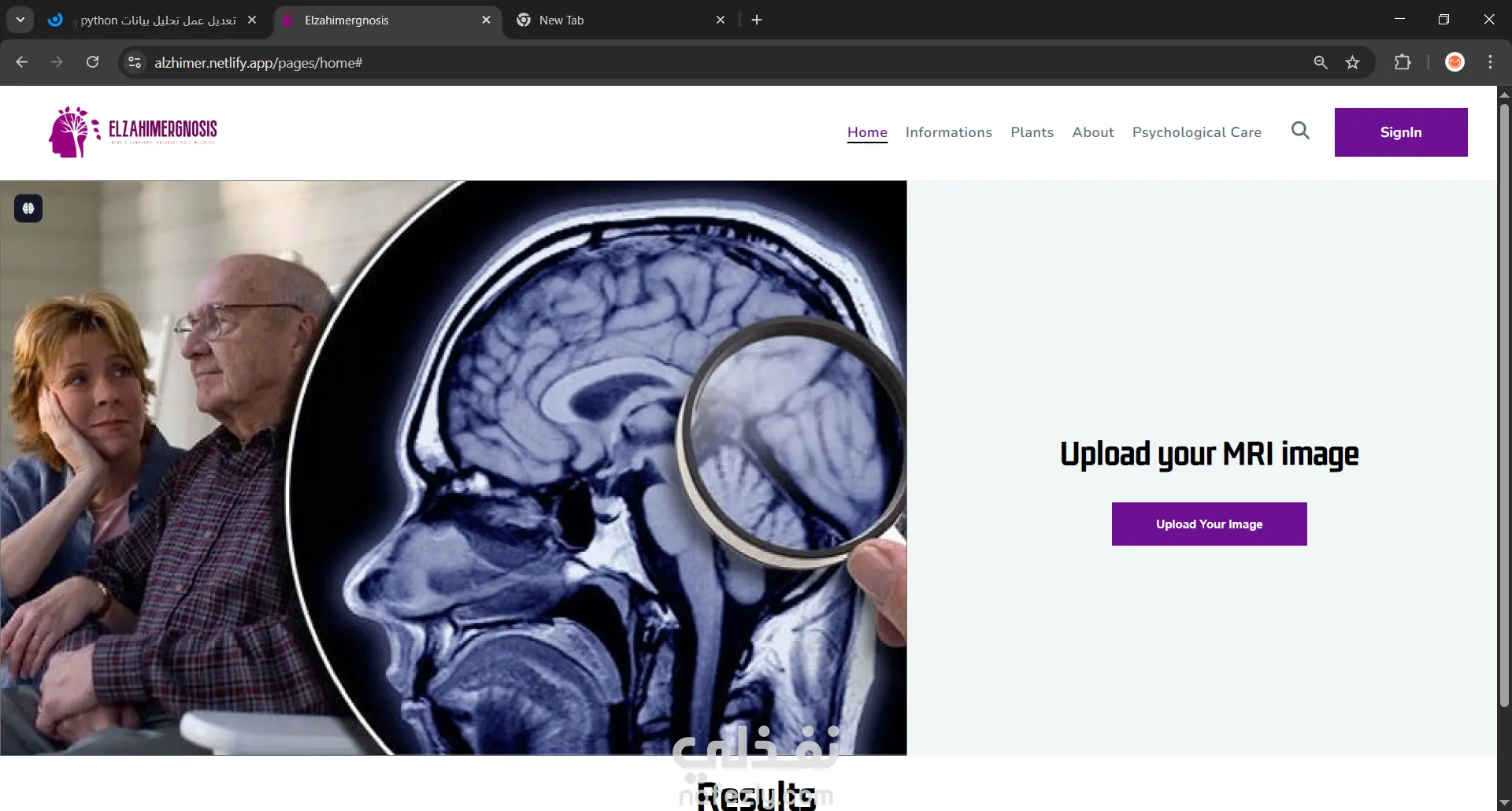The width and height of the screenshot is (1512, 811).
Task: Restore down the browser window
Action: pos(1443,20)
